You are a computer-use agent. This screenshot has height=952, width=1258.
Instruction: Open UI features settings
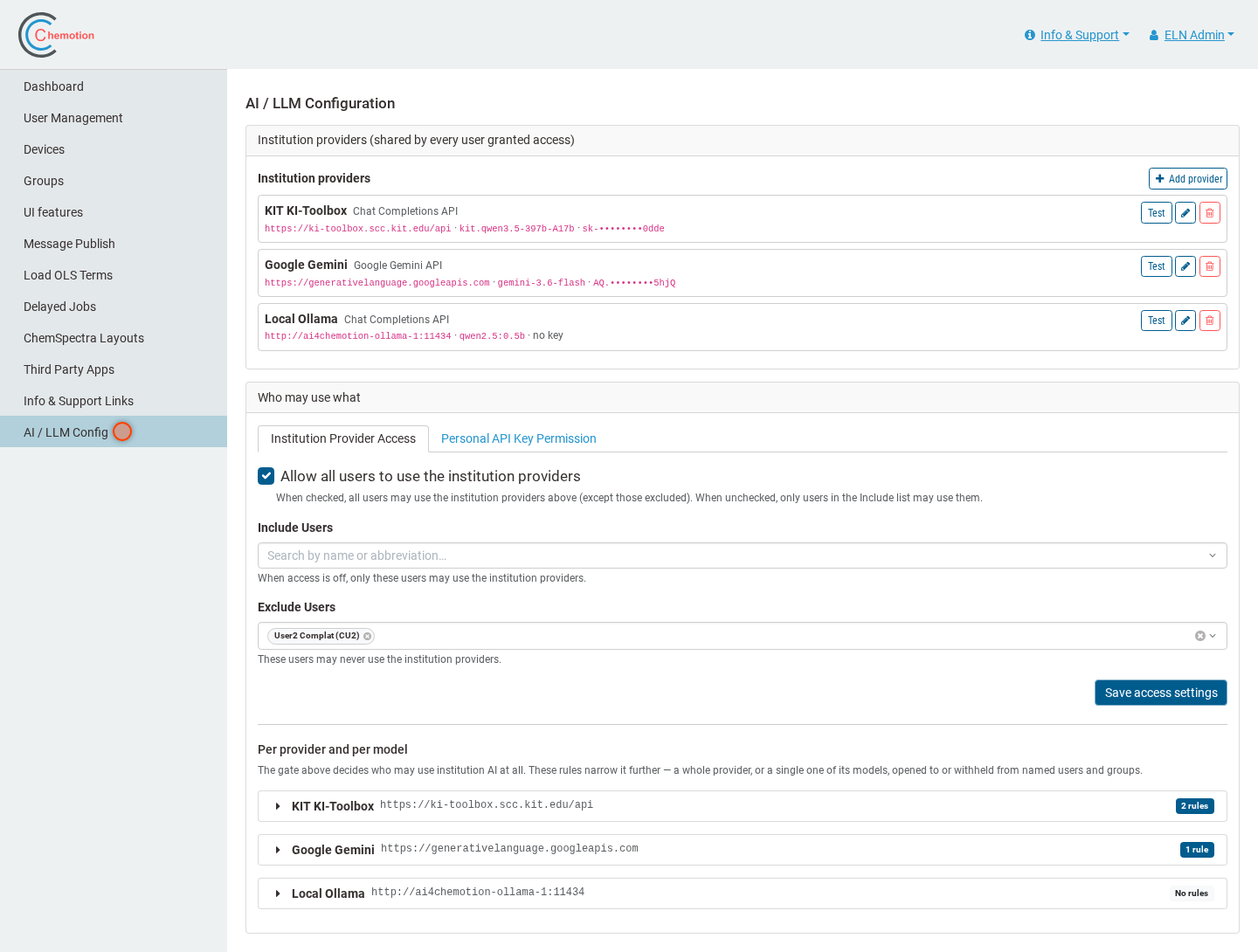(x=114, y=212)
